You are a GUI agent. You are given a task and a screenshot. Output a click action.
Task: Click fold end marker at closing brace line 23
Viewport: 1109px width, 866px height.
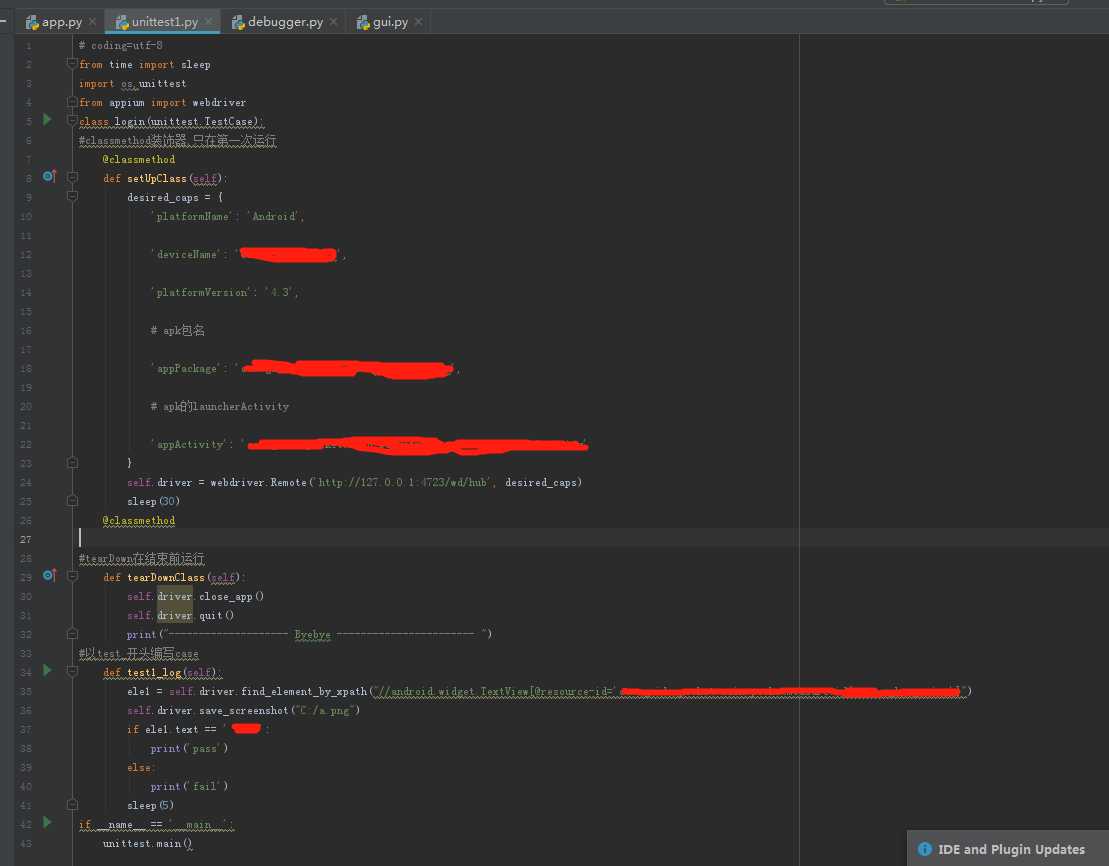coord(72,463)
